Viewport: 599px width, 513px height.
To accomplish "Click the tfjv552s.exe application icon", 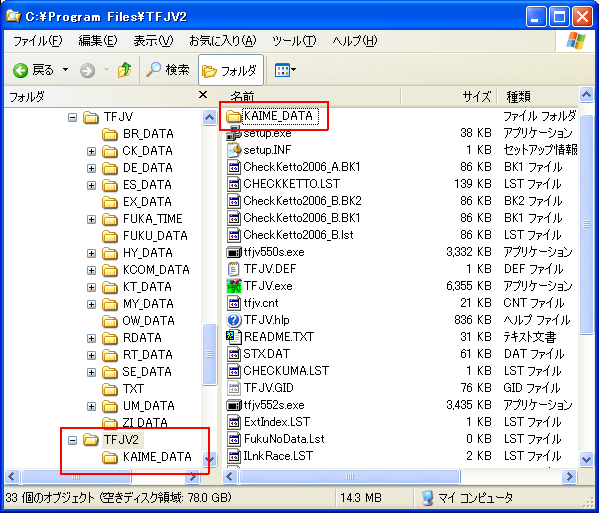I will pyautogui.click(x=233, y=405).
